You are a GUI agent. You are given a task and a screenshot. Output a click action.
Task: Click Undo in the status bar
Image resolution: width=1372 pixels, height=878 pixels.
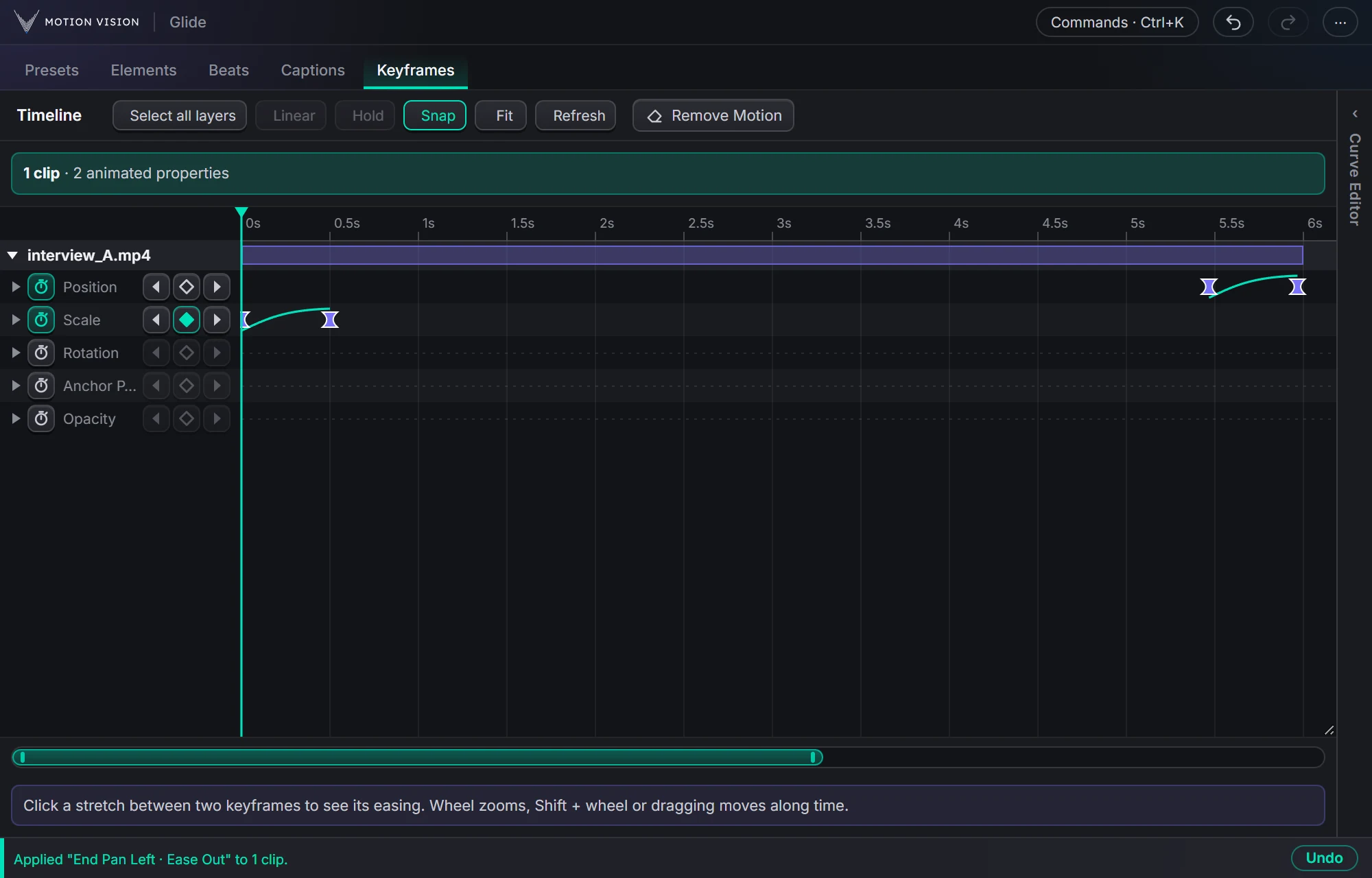(1324, 858)
